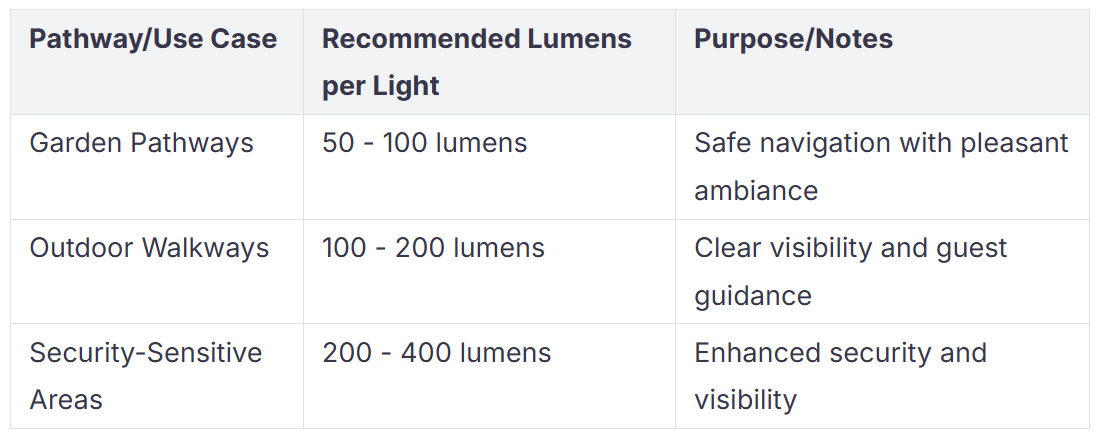Select the 'Outdoor Walkways' cell
The image size is (1101, 439).
click(x=149, y=248)
